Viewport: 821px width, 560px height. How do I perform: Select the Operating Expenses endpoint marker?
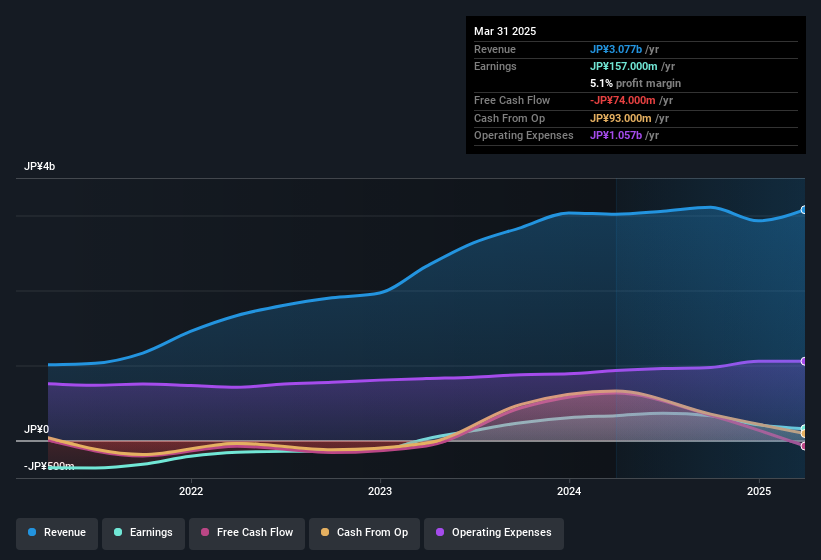pos(804,361)
